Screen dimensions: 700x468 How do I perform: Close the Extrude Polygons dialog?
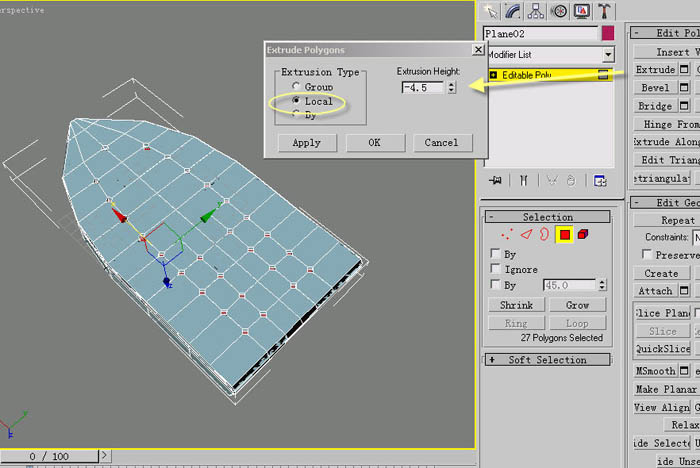pos(478,50)
